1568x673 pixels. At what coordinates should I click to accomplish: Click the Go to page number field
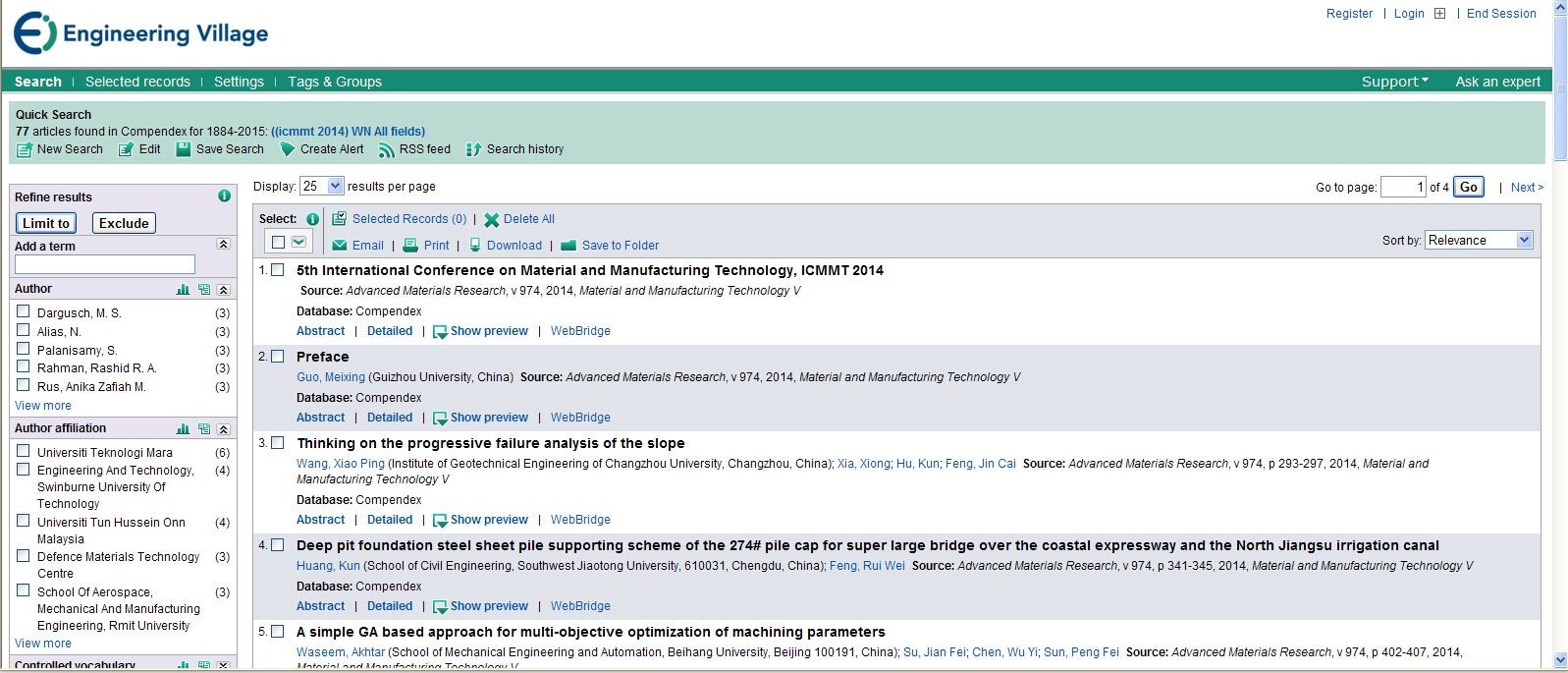tap(1403, 187)
